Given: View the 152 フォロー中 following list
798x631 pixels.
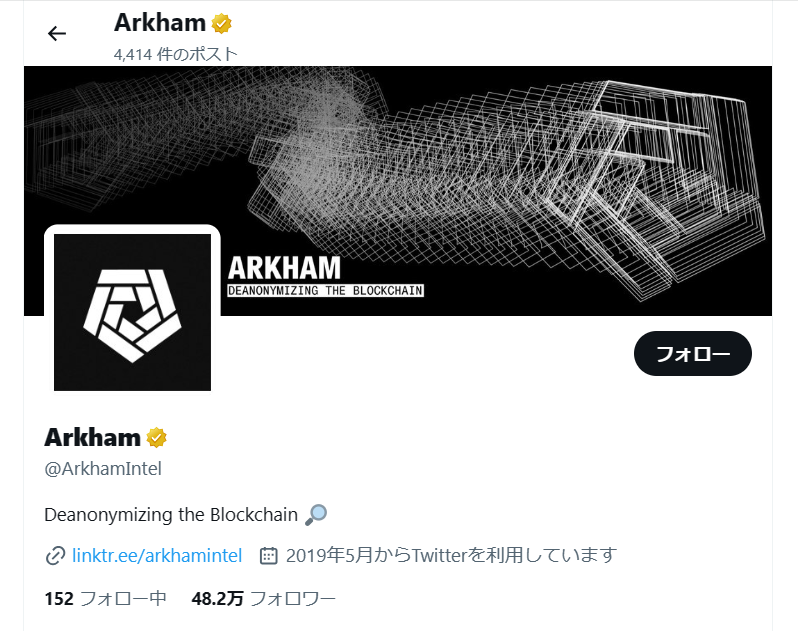Looking at the screenshot, I should point(105,598).
